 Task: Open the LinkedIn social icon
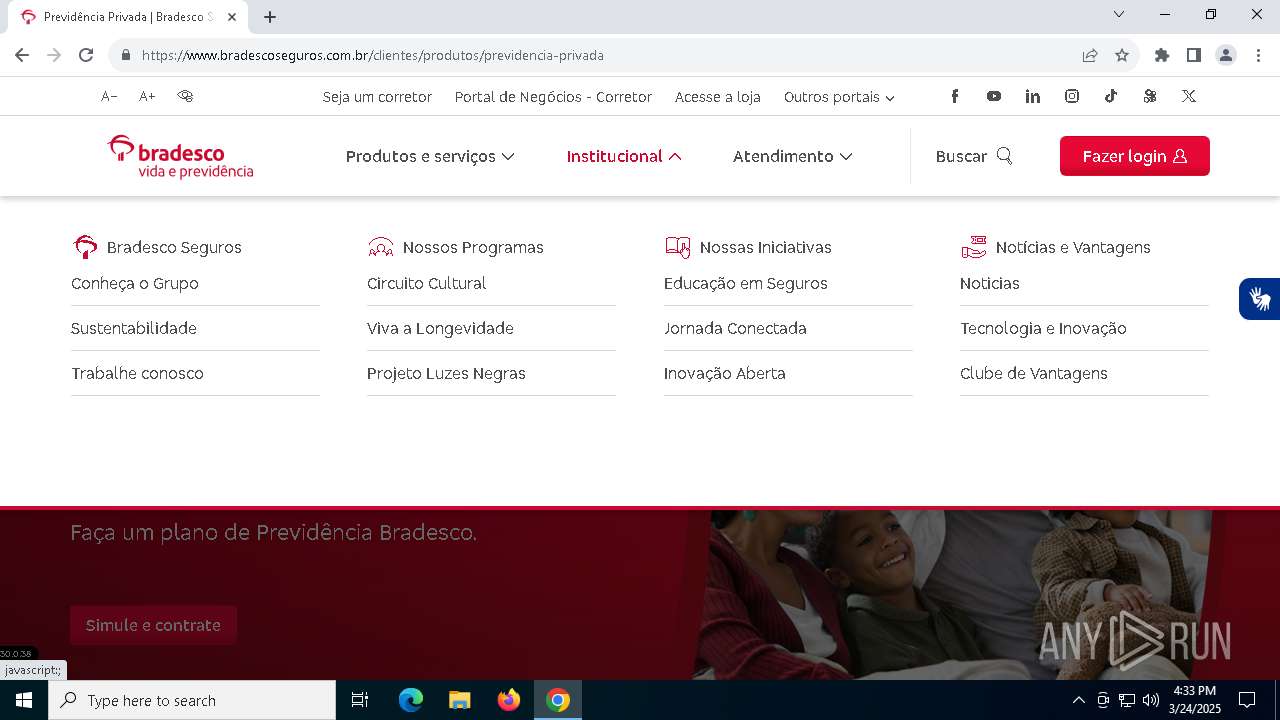(1033, 96)
